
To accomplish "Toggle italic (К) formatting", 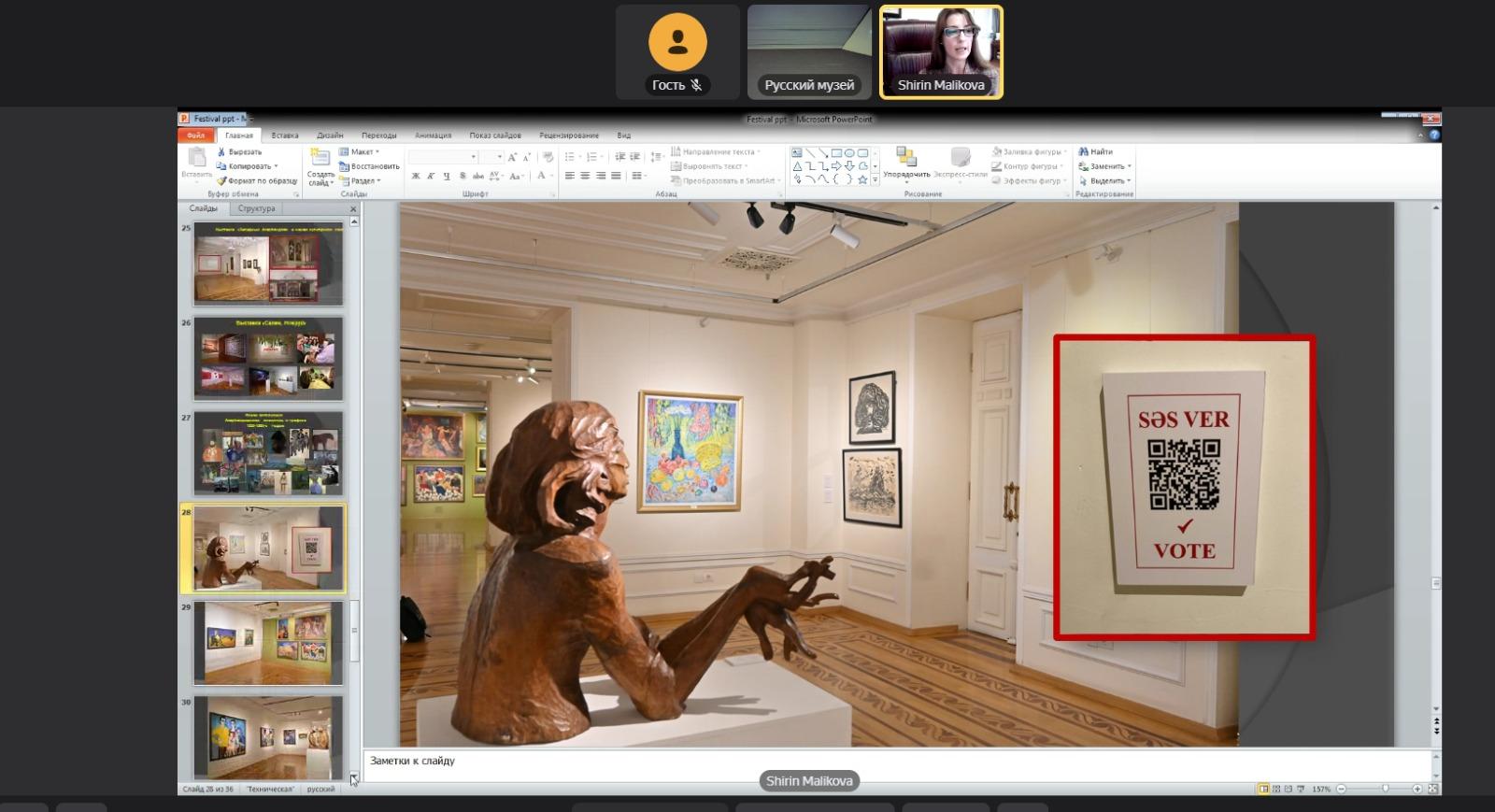I will 431,176.
